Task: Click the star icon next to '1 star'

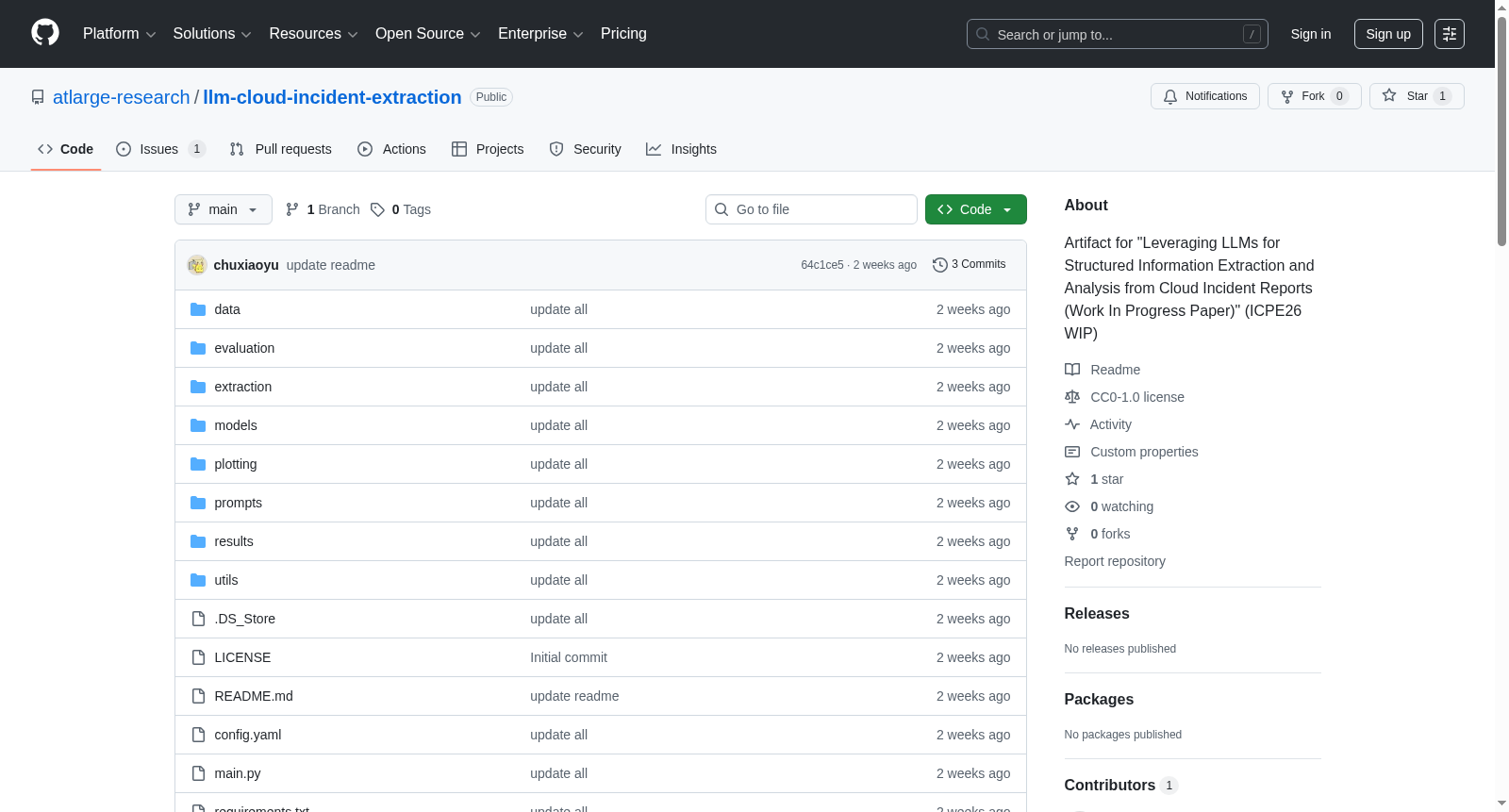Action: click(1072, 479)
